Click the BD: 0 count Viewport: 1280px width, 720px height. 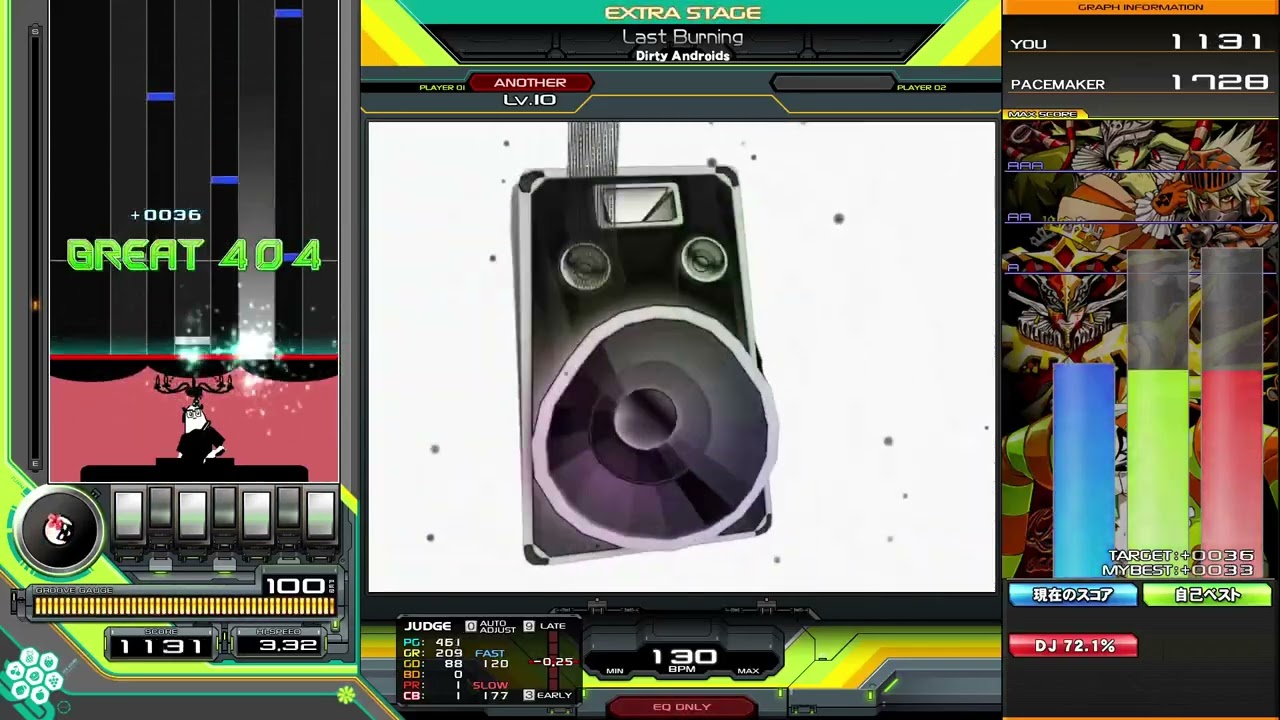coord(433,675)
